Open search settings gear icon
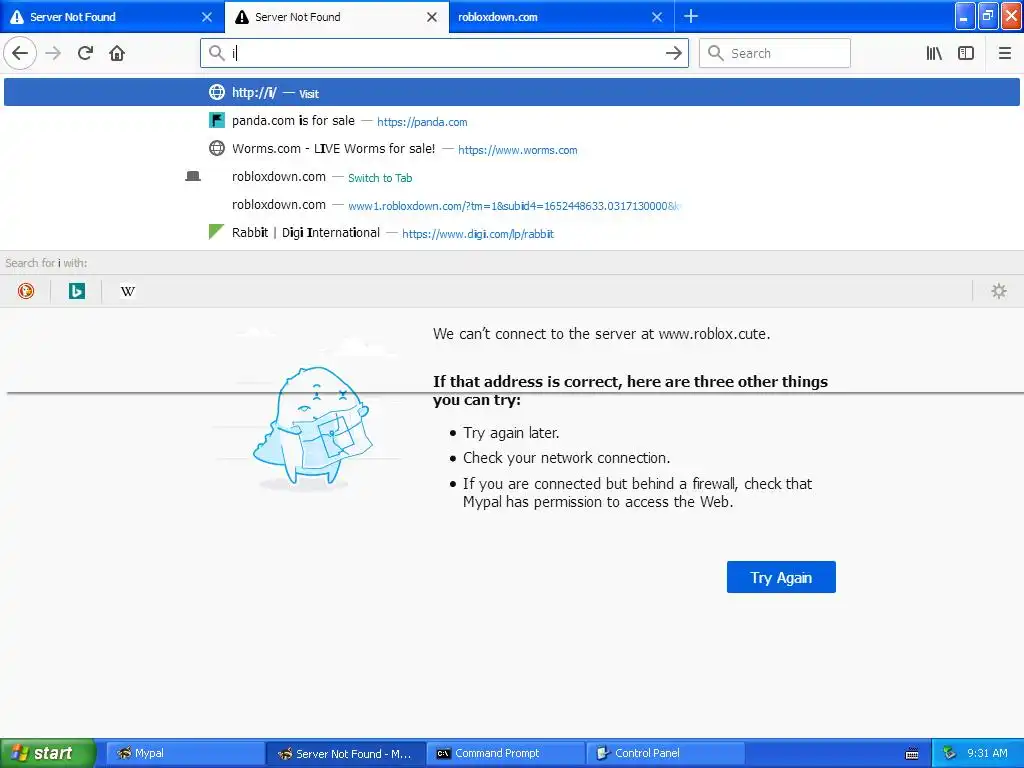This screenshot has height=768, width=1024. click(999, 291)
